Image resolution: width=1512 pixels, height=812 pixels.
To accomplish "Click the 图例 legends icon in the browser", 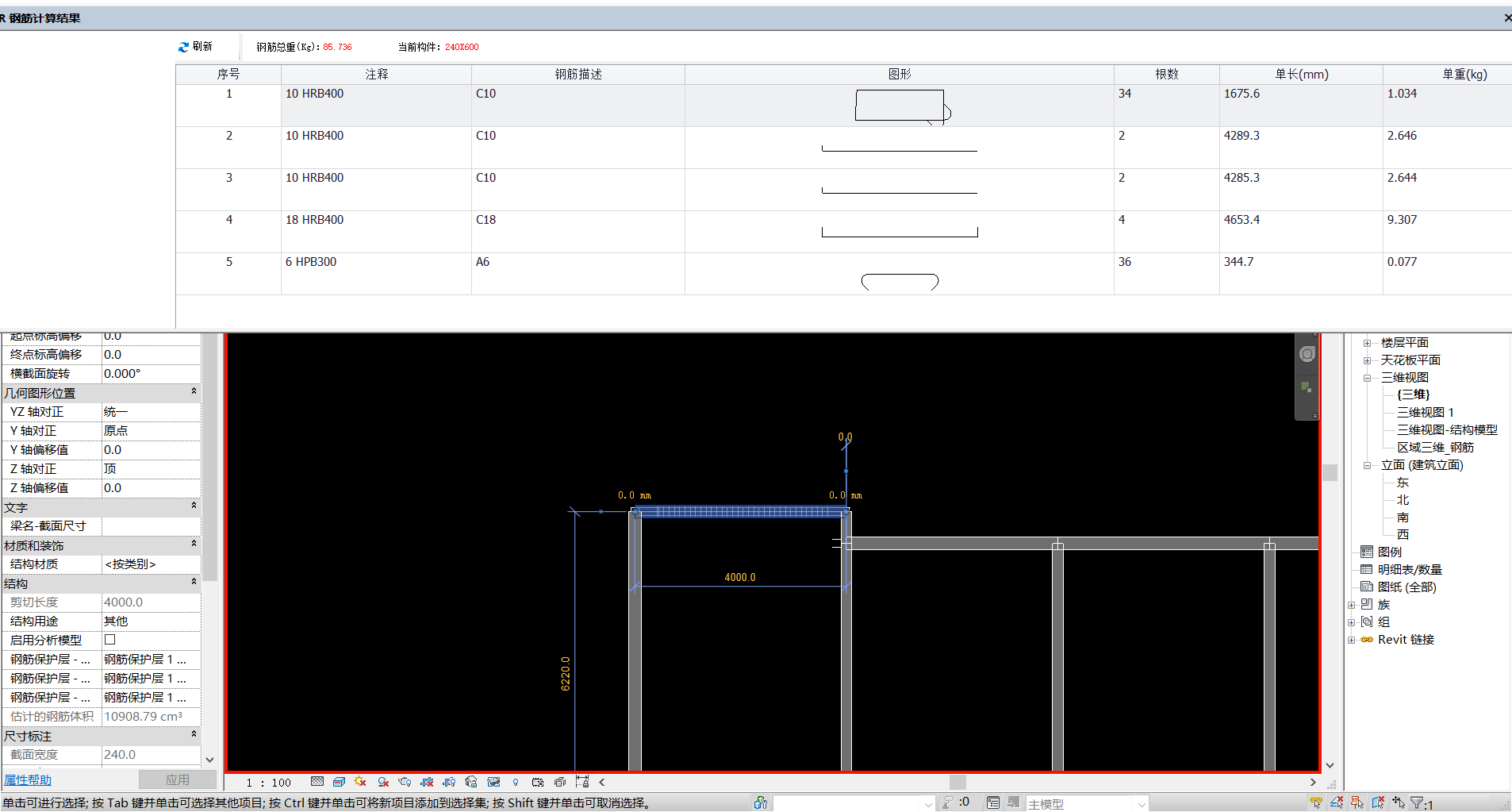I will 1367,552.
